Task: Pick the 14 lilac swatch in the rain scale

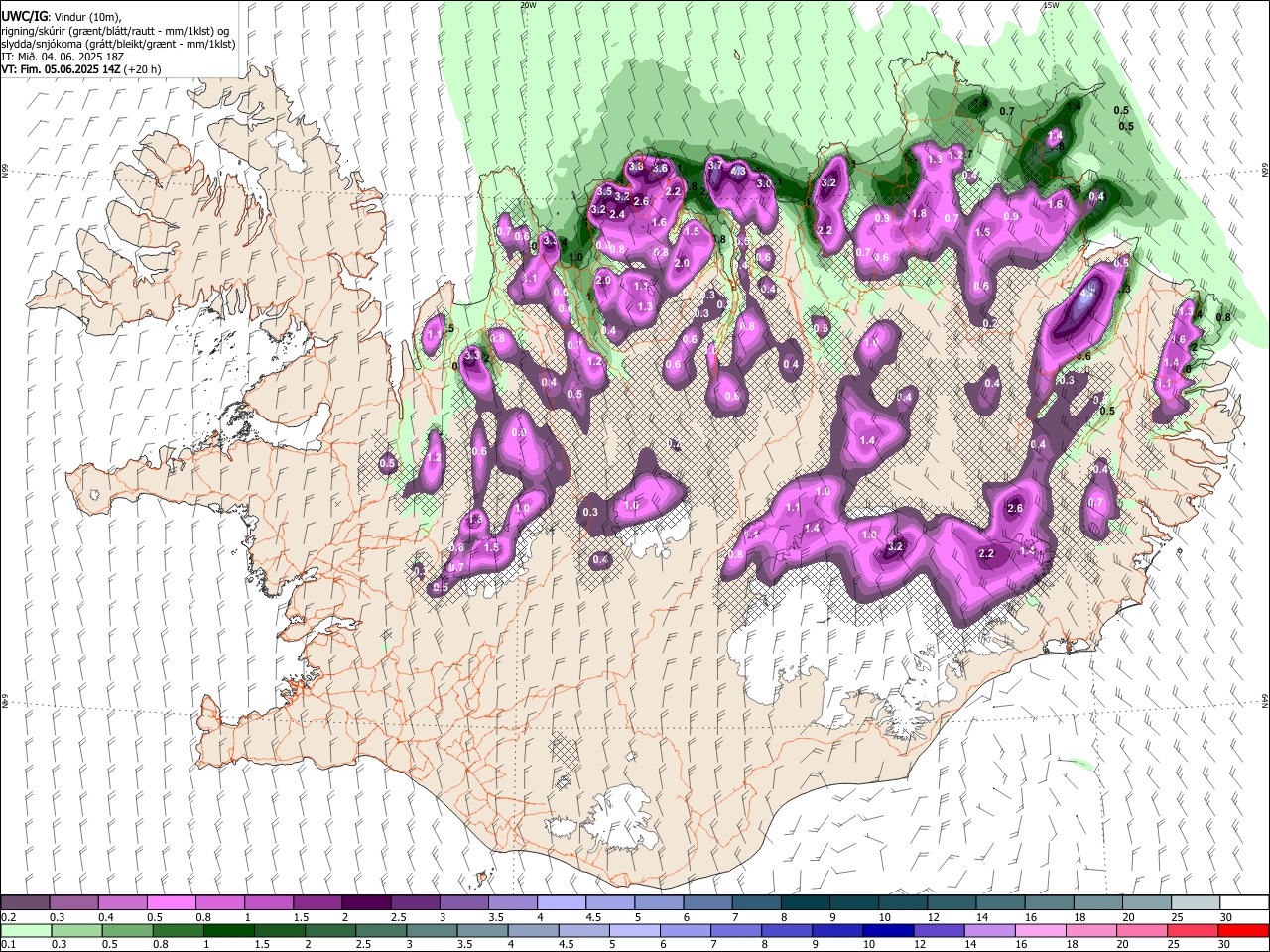Action: click(989, 931)
